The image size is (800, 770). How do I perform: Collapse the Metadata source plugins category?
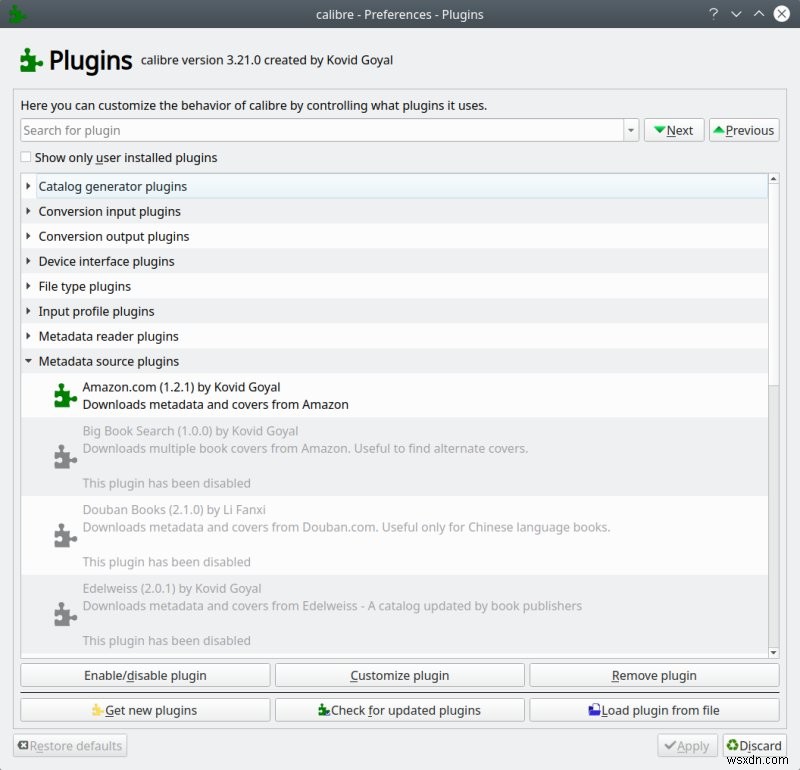28,361
